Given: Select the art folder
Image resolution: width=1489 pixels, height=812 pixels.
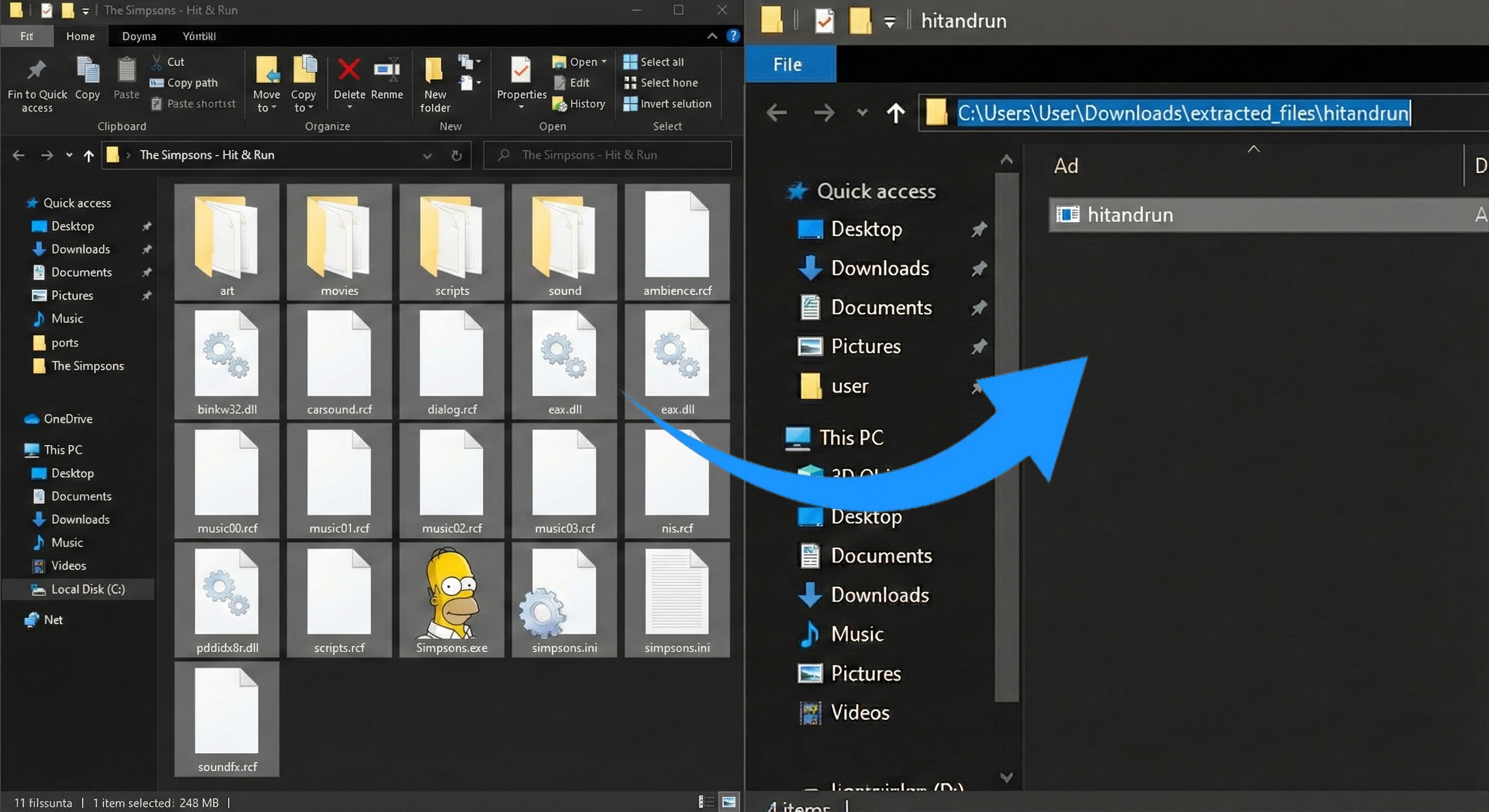Looking at the screenshot, I should [x=227, y=243].
